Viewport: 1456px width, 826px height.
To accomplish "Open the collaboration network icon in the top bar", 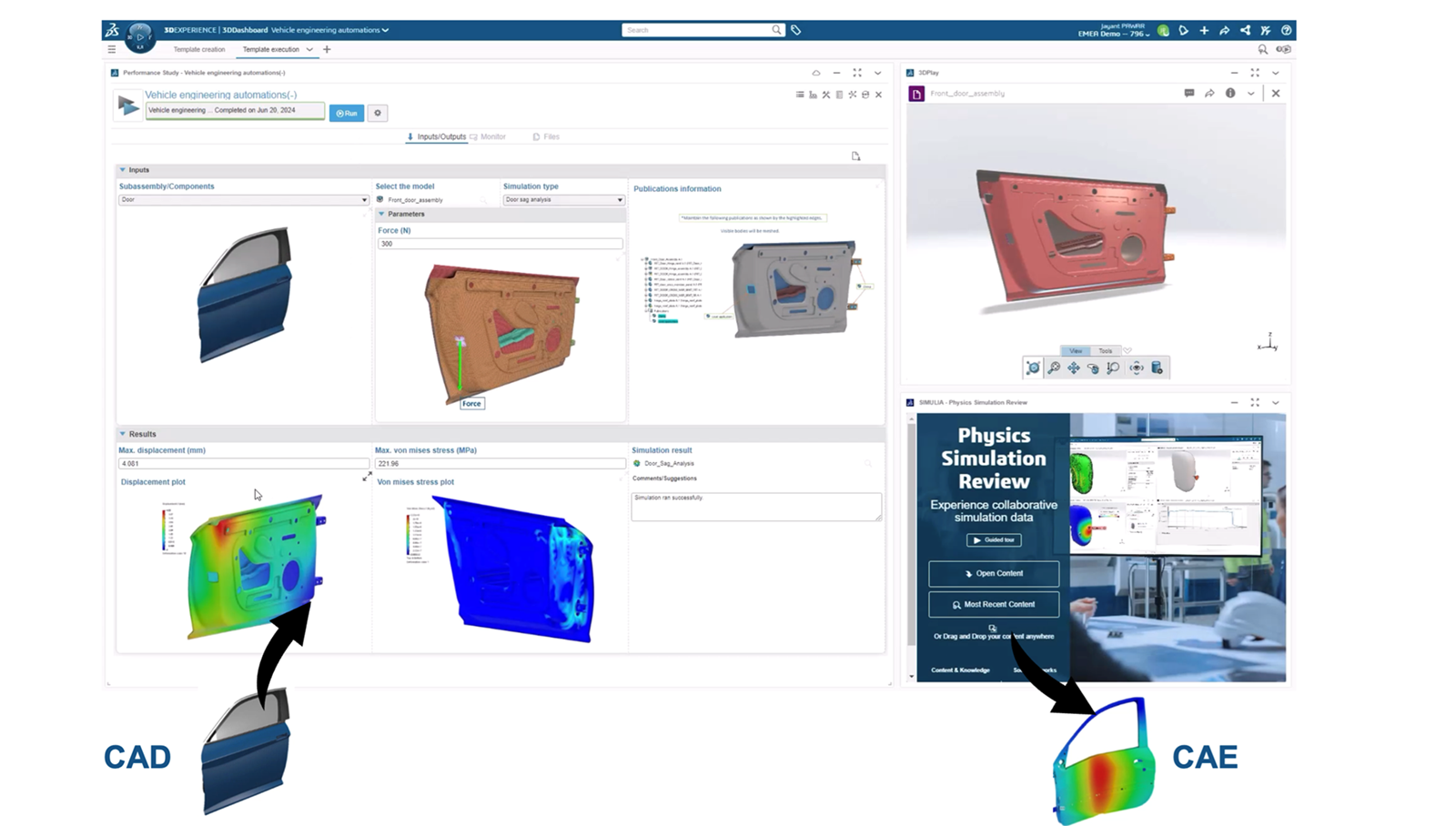I will click(x=1245, y=31).
